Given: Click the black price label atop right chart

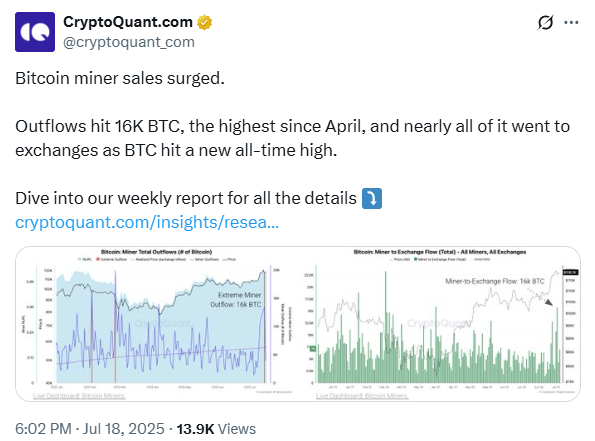Looking at the screenshot, I should click(x=570, y=272).
